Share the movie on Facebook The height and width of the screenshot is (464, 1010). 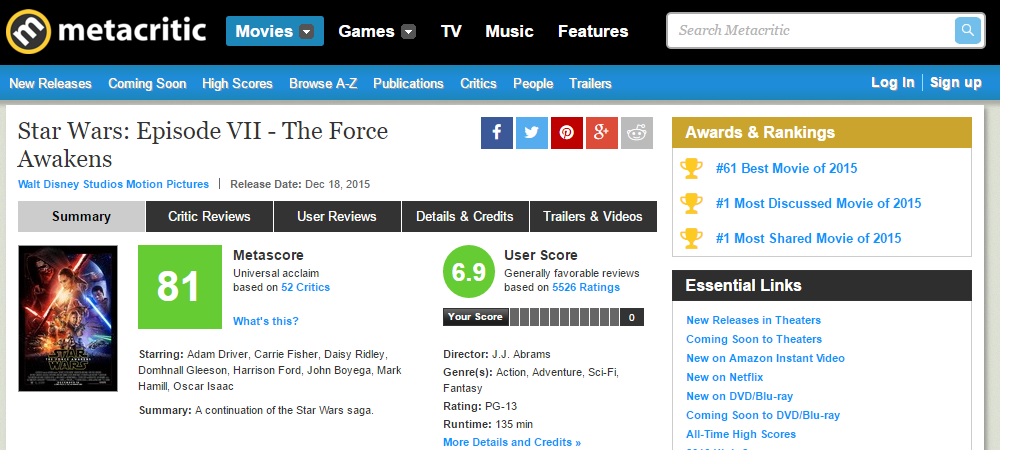tap(497, 133)
